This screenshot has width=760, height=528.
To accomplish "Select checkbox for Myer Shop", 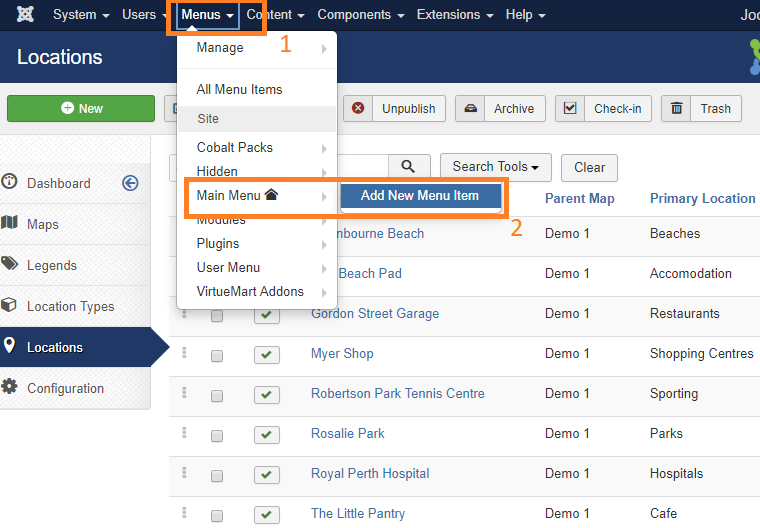I will 217,356.
